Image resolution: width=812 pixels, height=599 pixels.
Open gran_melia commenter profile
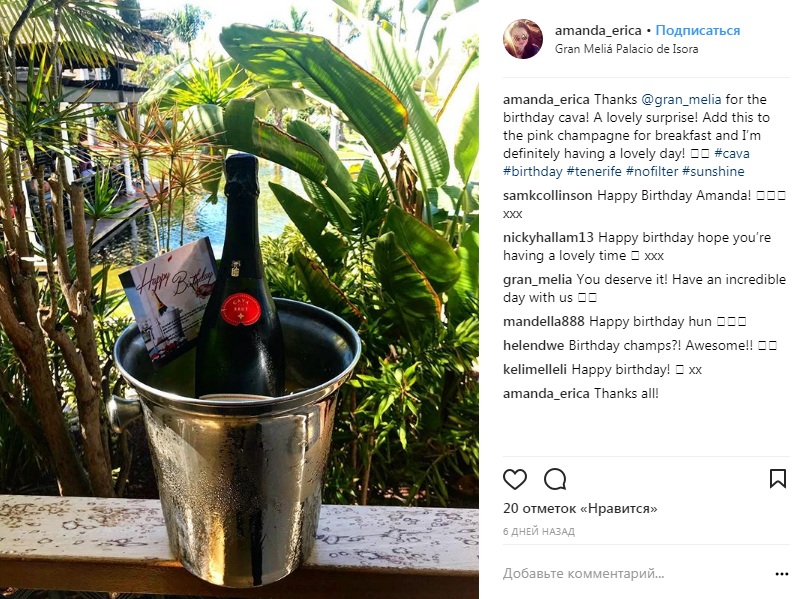pyautogui.click(x=538, y=280)
